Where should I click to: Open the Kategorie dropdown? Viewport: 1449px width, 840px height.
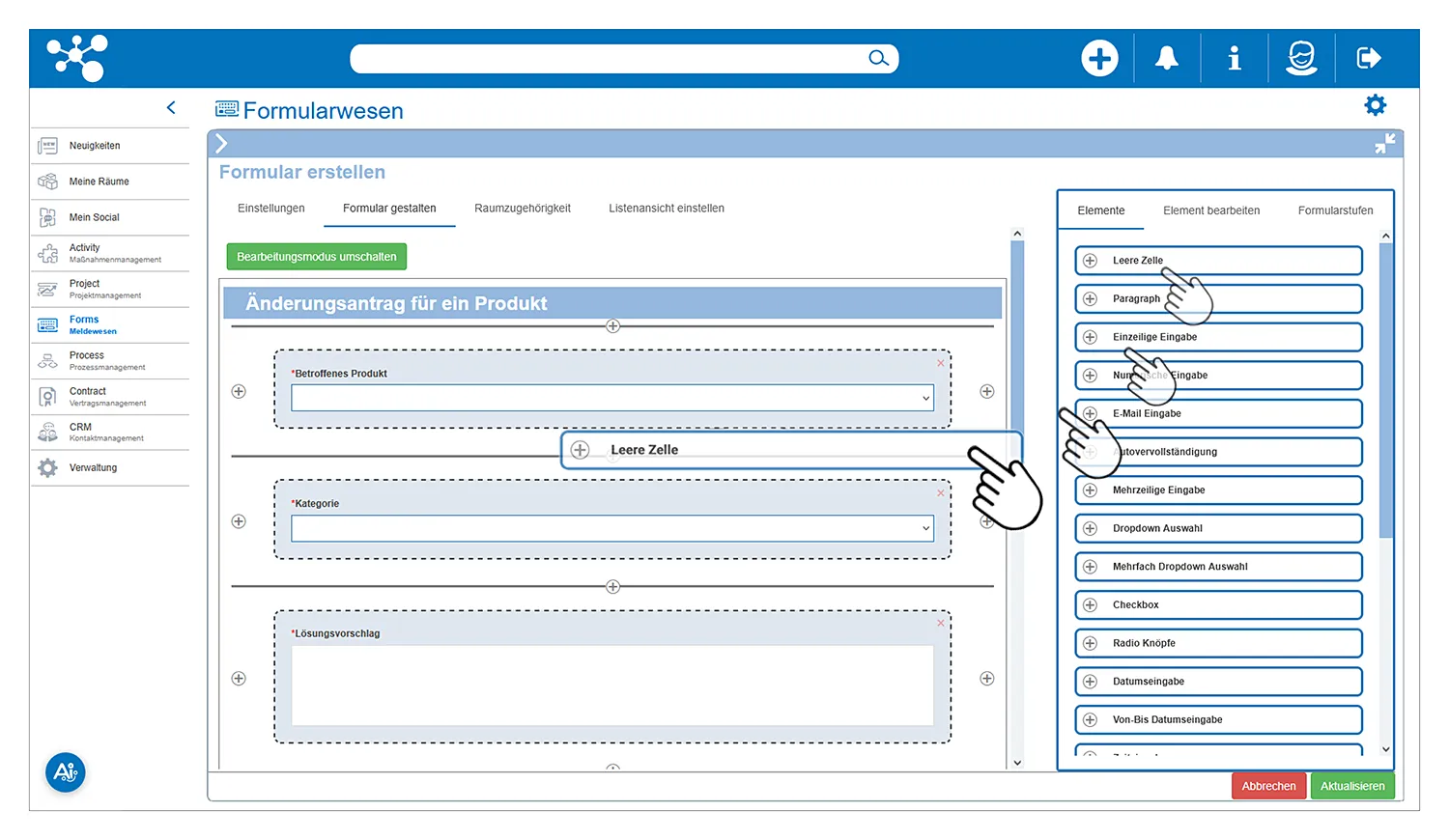(x=611, y=528)
